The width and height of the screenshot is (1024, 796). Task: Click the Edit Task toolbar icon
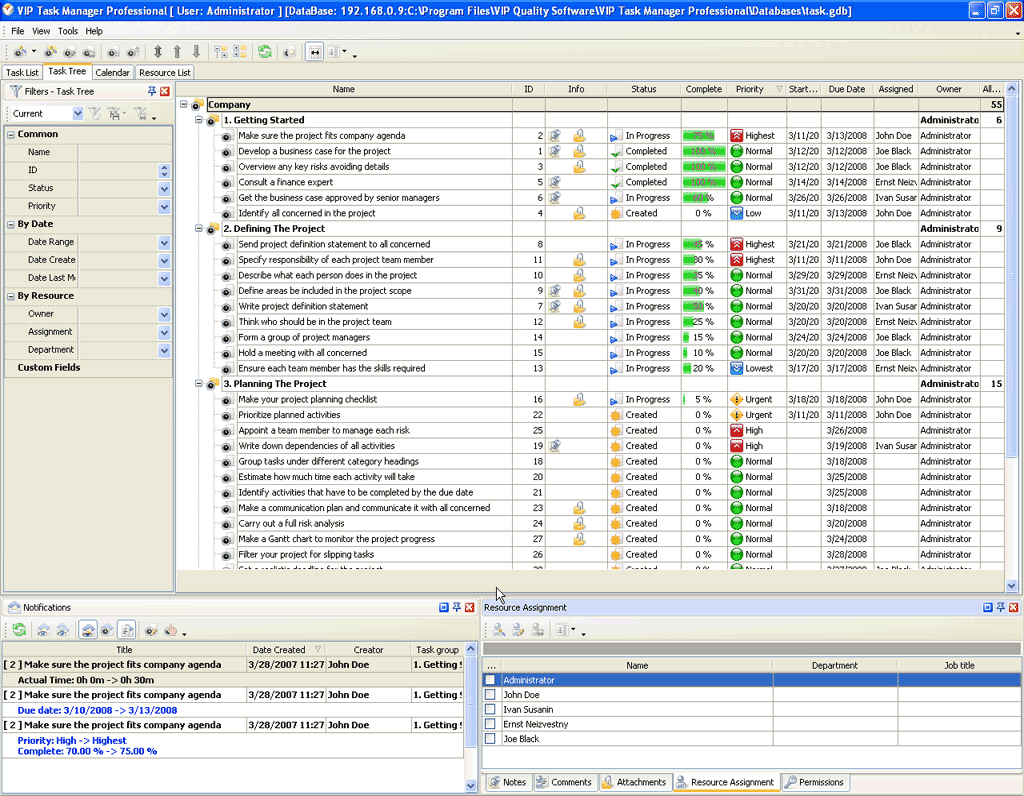(x=69, y=52)
